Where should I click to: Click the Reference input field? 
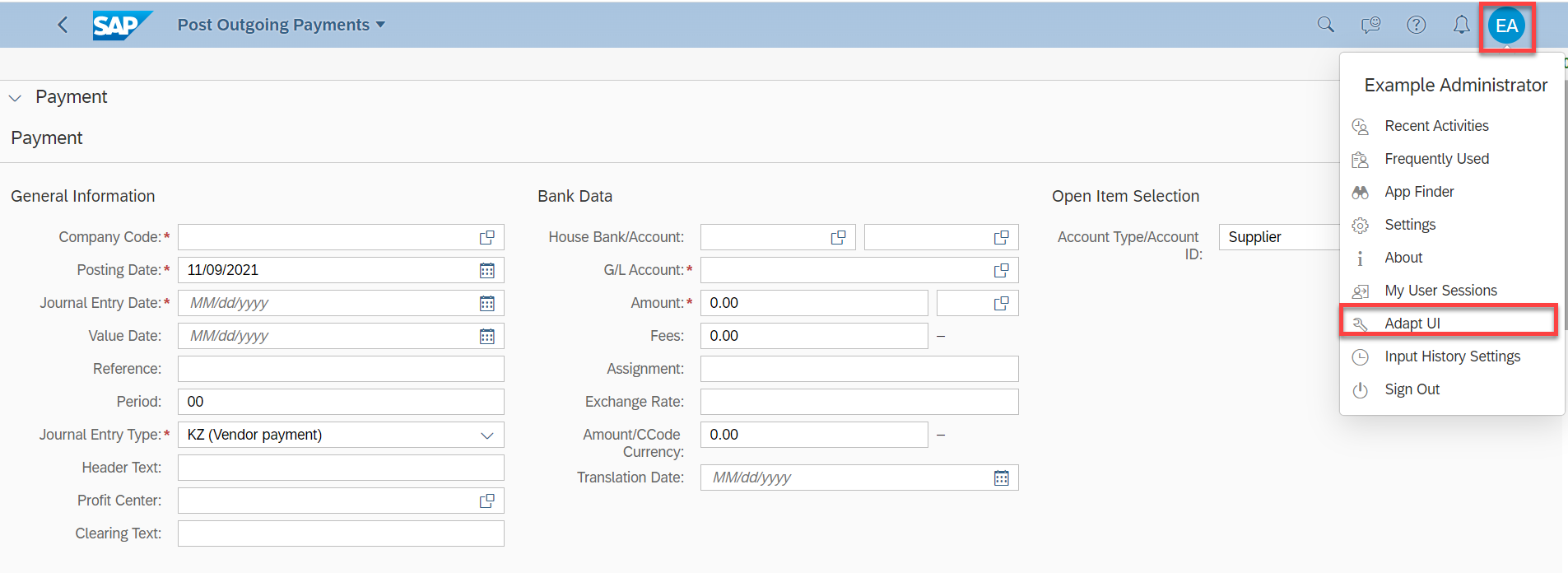(x=341, y=369)
